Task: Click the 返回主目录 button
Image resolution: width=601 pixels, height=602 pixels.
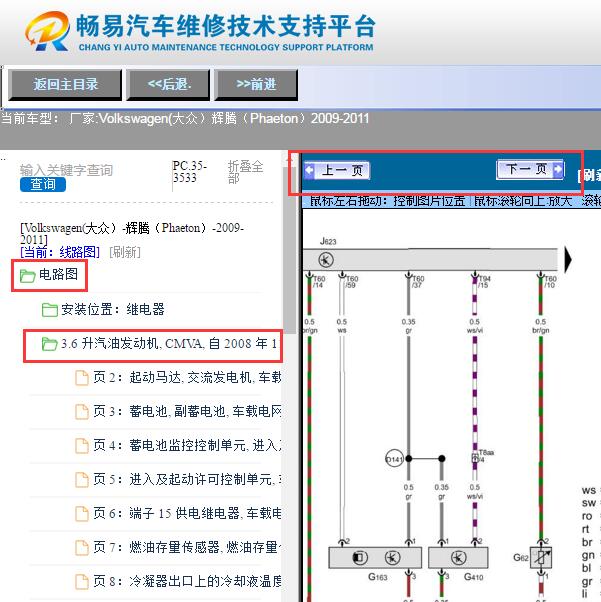Action: pos(65,84)
